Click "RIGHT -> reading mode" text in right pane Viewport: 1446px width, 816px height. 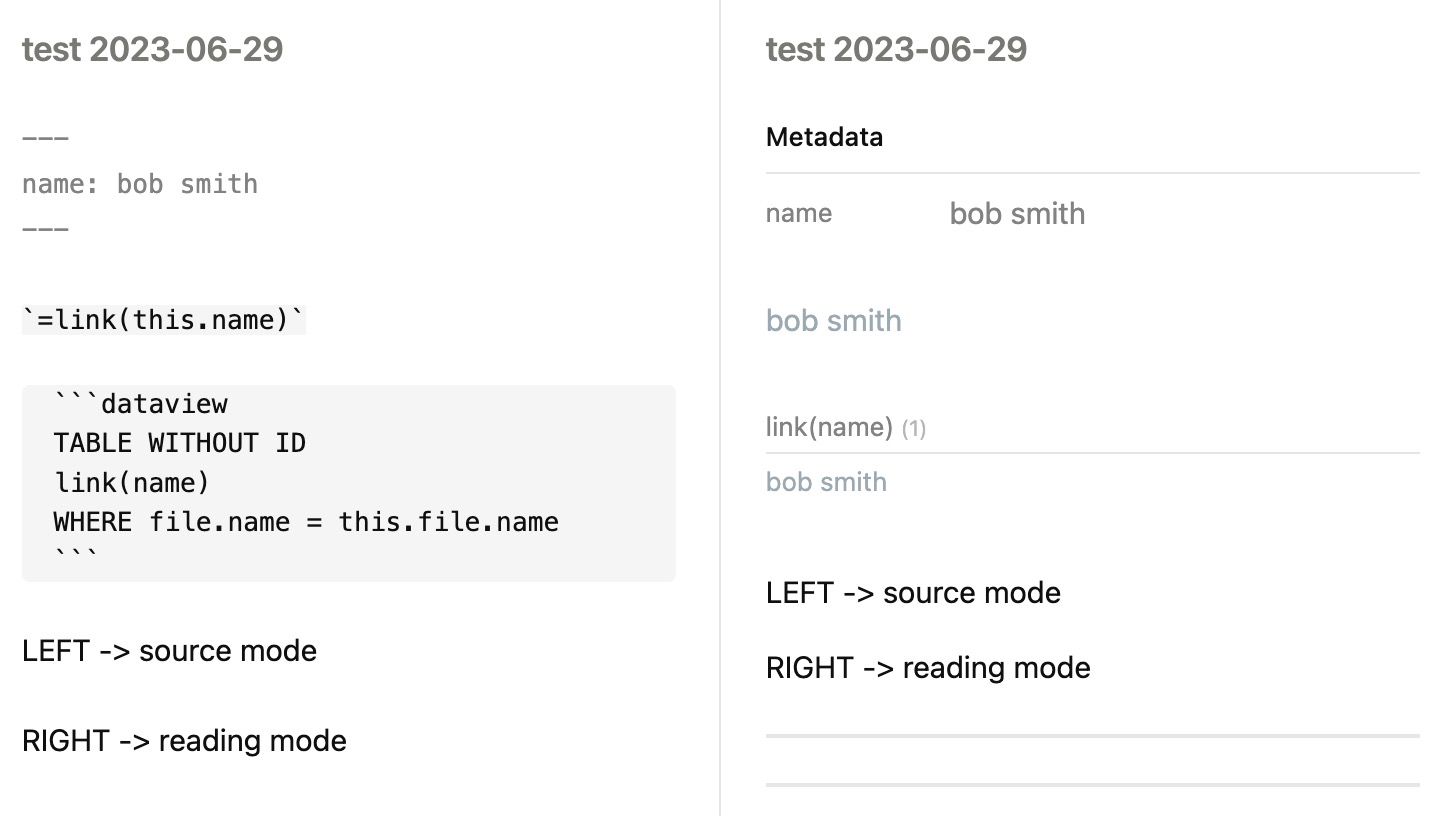(928, 668)
